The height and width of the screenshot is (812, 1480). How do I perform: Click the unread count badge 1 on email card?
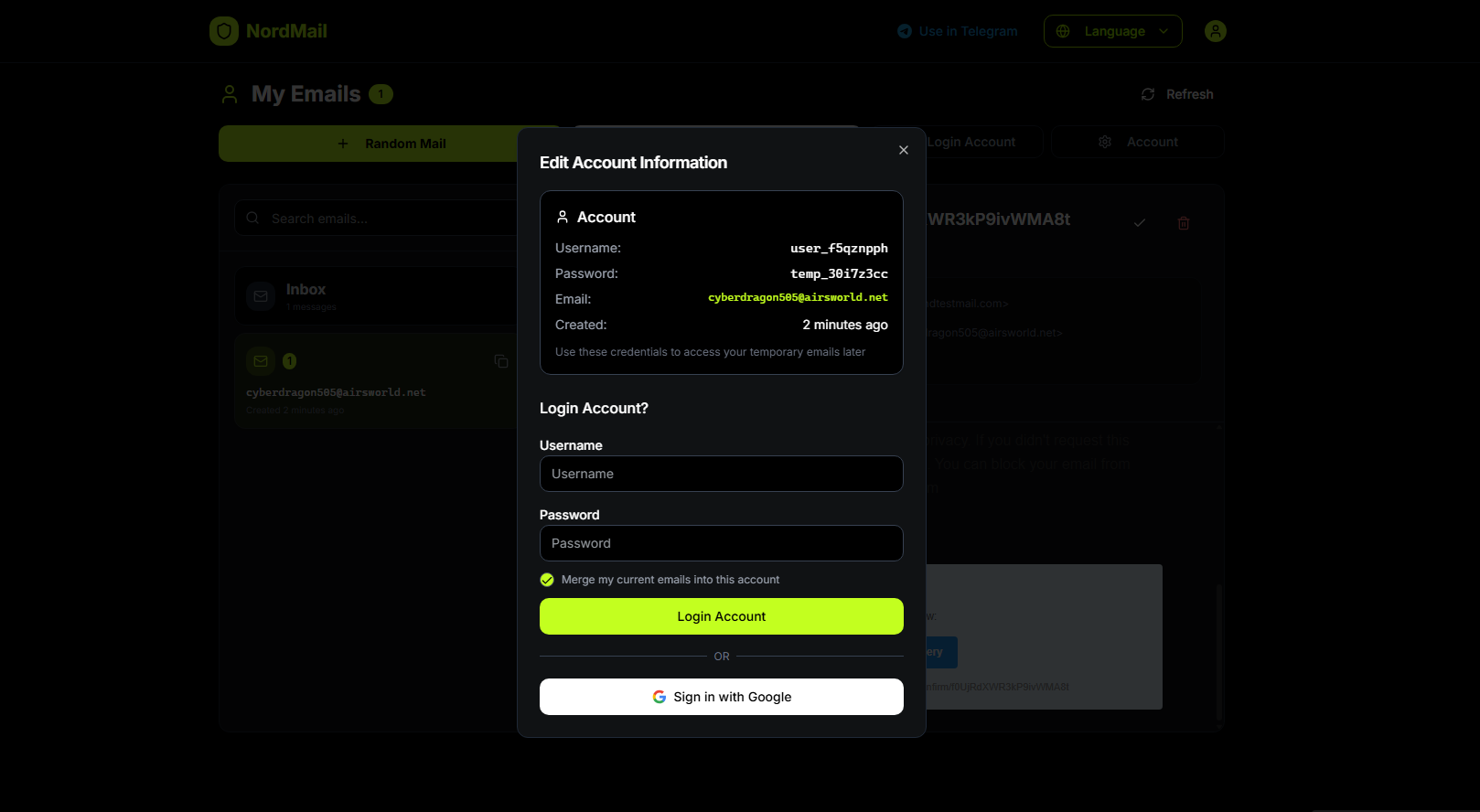pos(289,361)
